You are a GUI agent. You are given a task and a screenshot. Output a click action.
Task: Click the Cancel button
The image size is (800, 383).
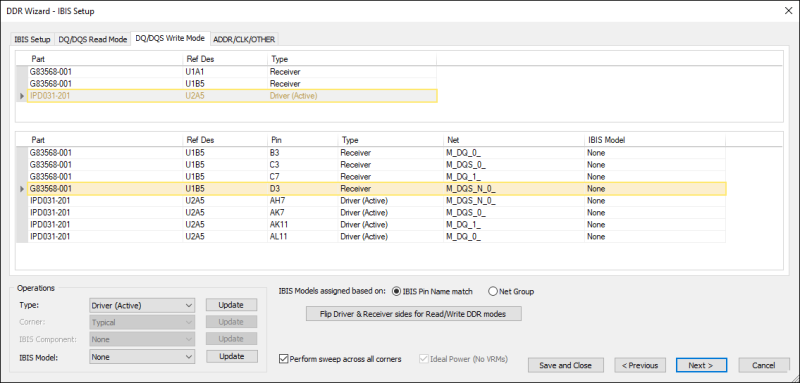point(764,365)
